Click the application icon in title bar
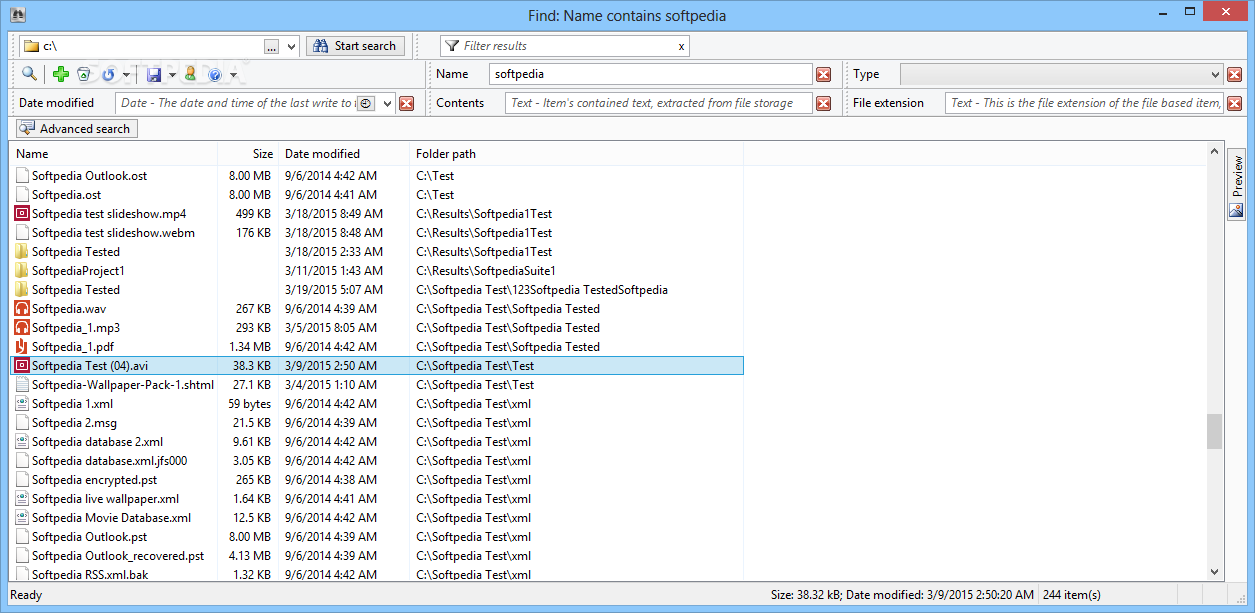This screenshot has width=1255, height=613. (x=17, y=15)
